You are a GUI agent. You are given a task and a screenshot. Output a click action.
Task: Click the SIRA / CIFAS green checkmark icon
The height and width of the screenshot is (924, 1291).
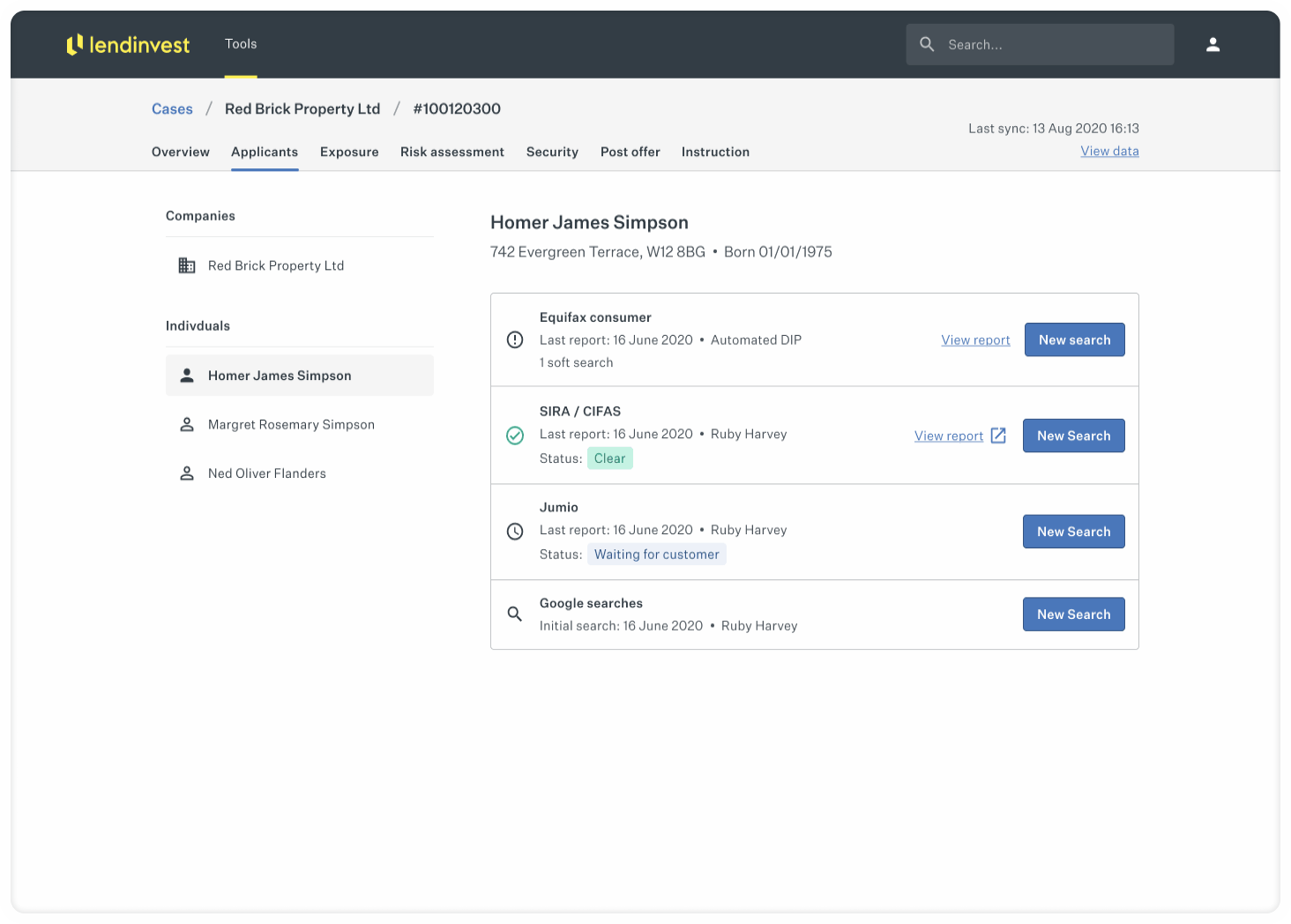pos(515,436)
